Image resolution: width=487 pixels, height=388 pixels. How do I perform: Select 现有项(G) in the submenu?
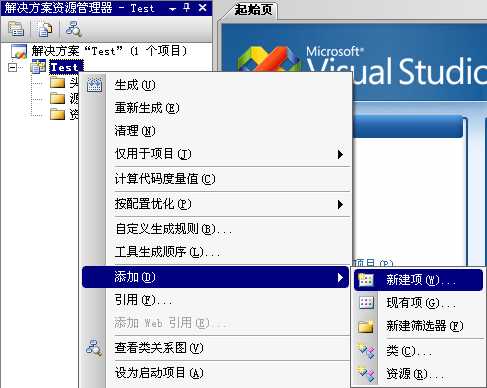click(418, 303)
